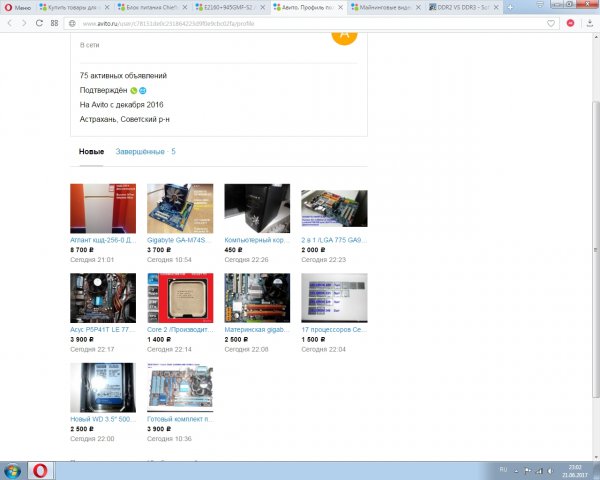This screenshot has height=480, width=600.
Task: Click the RU language indicator in tray
Action: click(503, 467)
